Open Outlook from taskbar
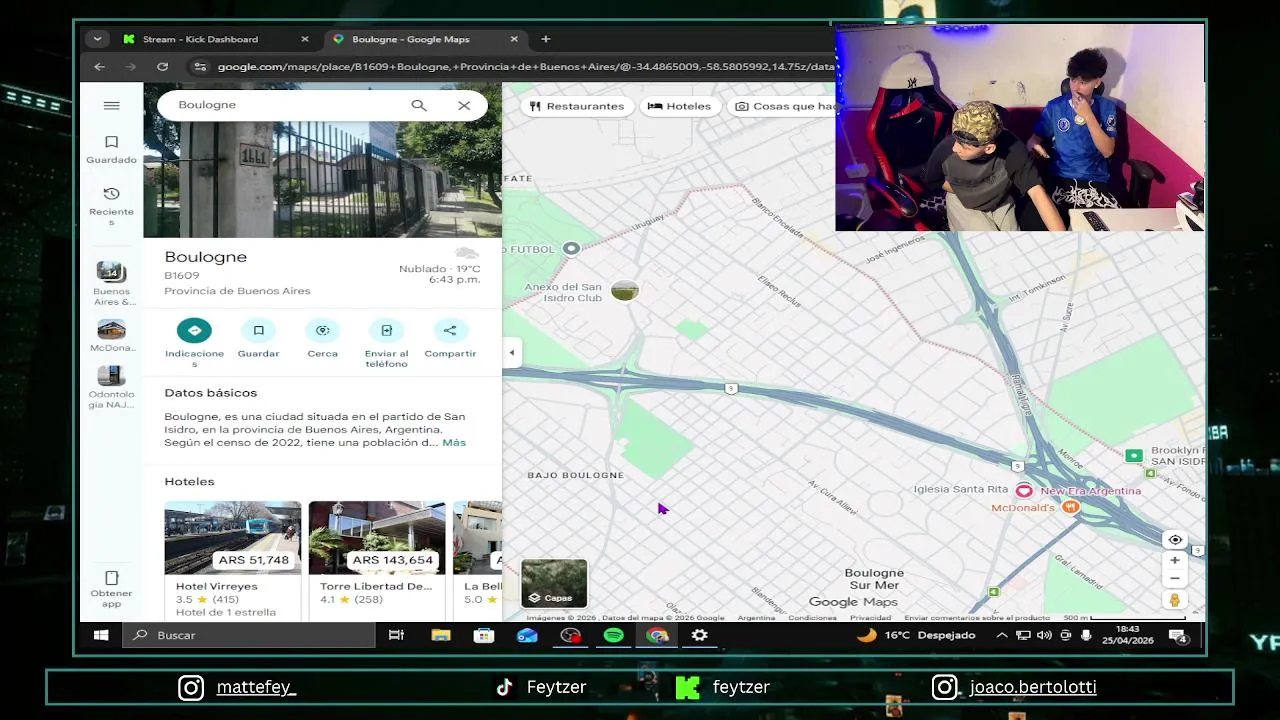The image size is (1280, 720). [527, 635]
